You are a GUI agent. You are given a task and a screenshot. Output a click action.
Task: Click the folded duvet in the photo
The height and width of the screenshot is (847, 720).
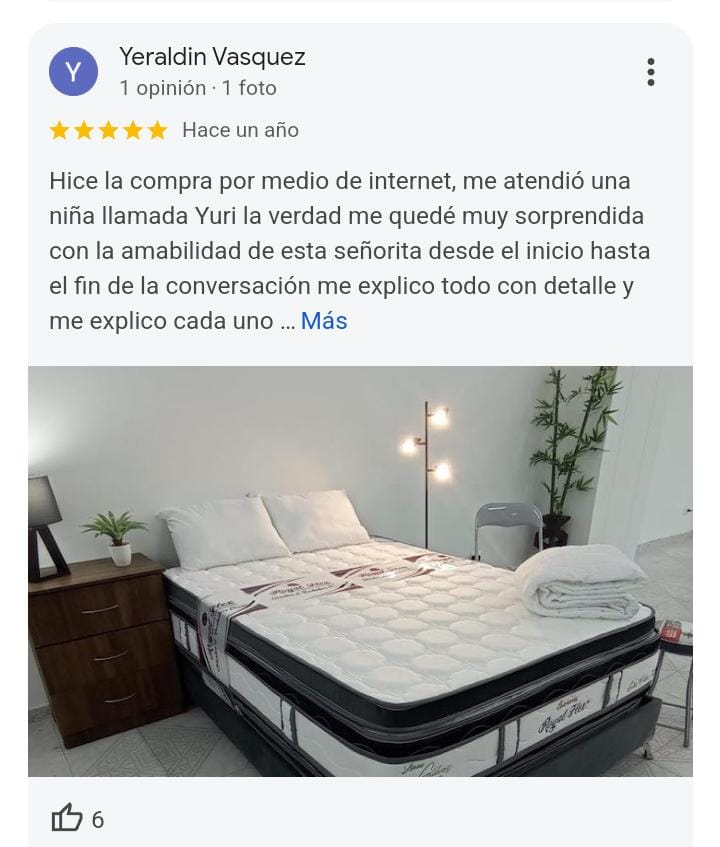tap(582, 581)
